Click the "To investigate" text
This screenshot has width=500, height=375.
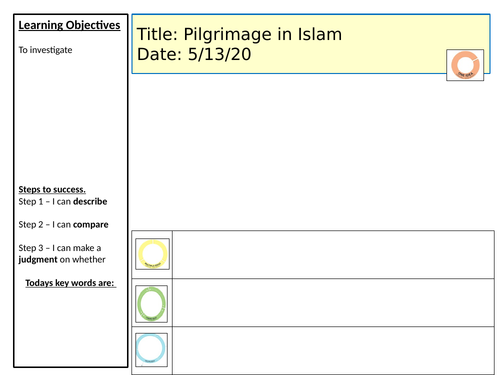click(45, 50)
